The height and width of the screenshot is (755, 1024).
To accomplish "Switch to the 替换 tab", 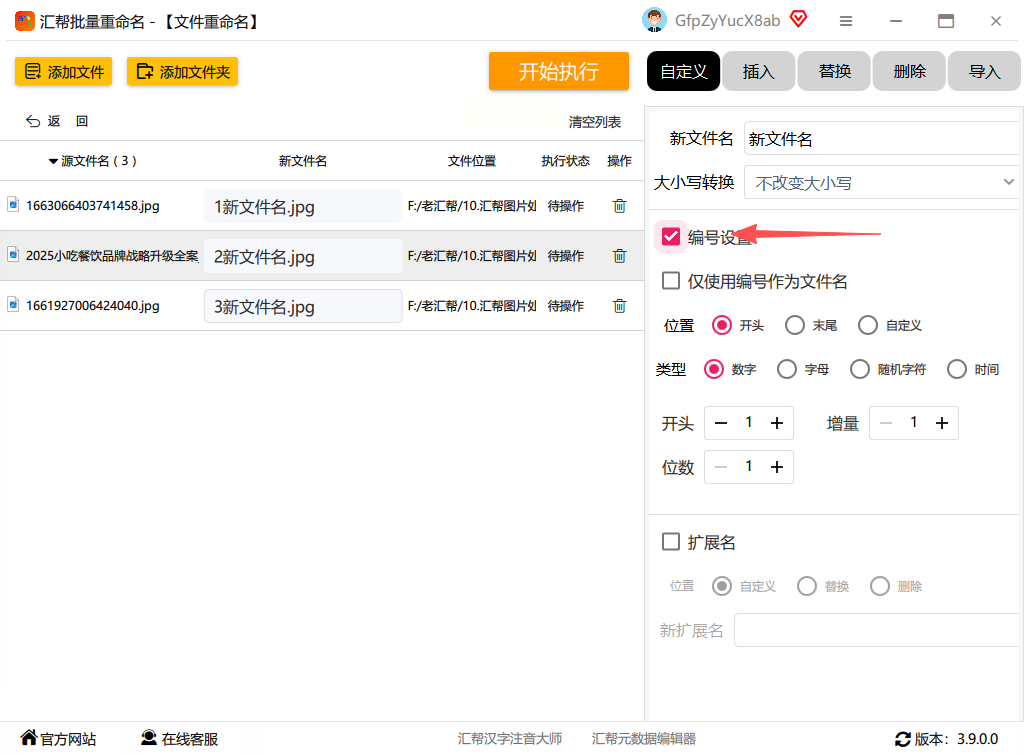I will point(835,72).
